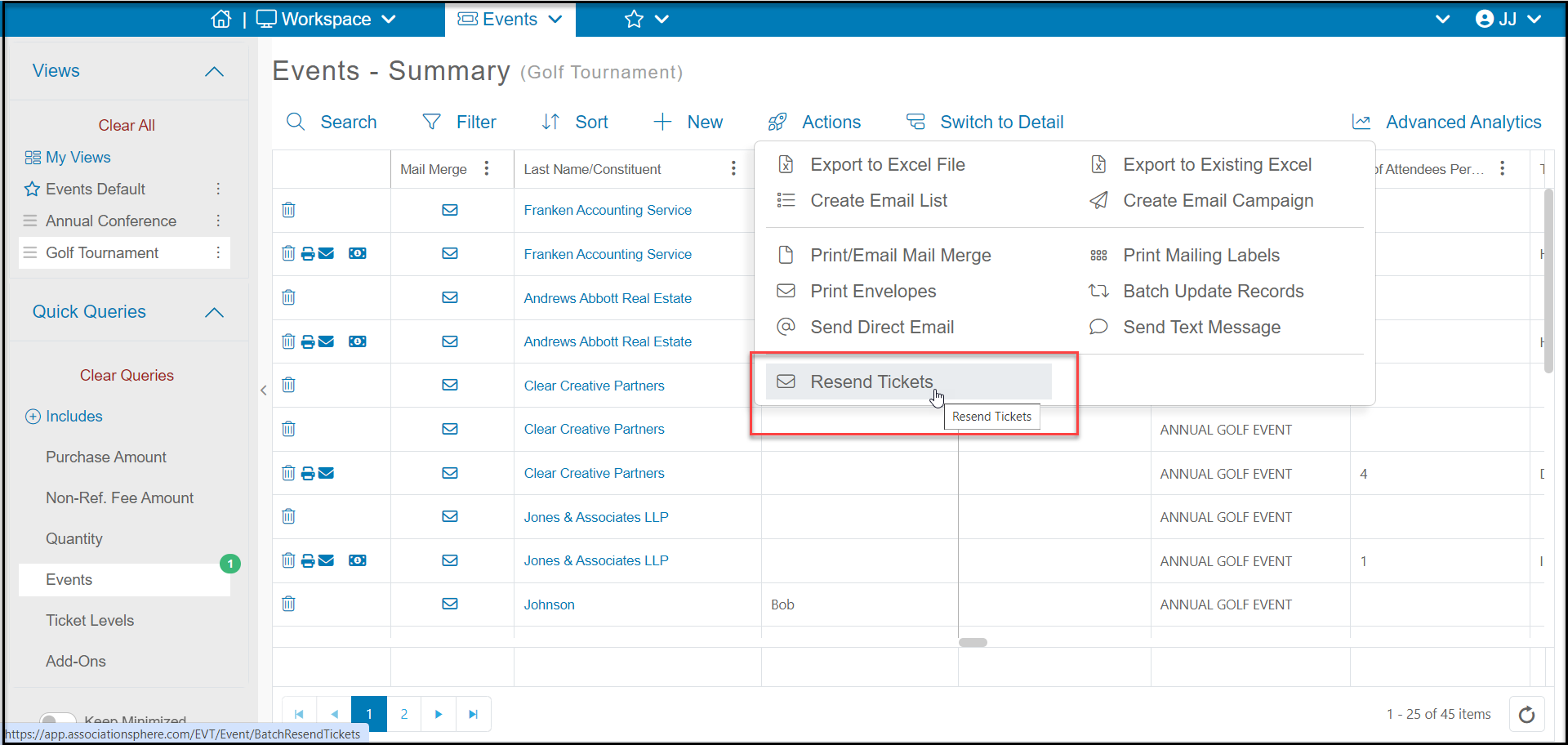
Task: Refresh the grid
Action: 1526,715
